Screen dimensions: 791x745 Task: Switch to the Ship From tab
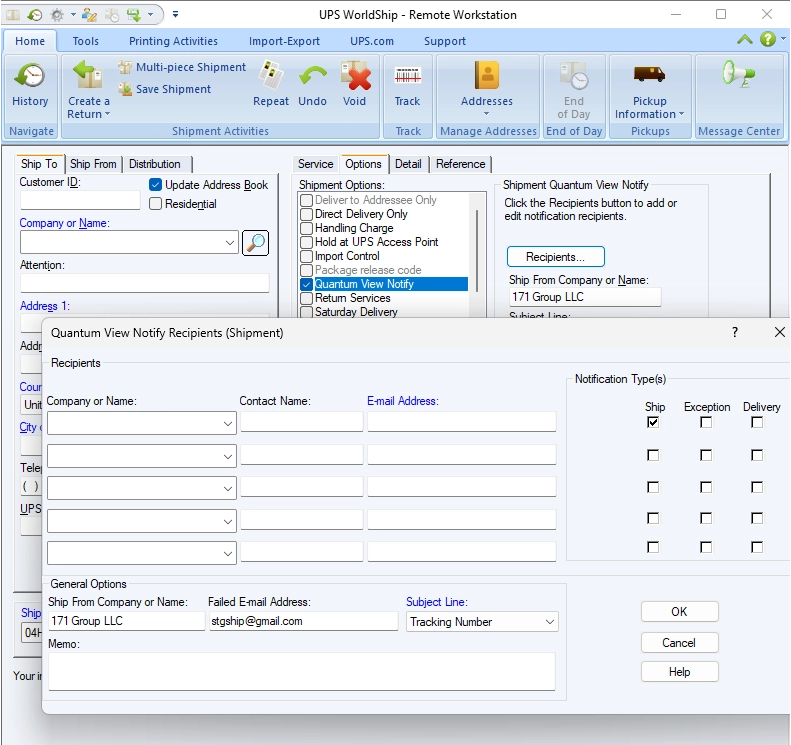93,164
